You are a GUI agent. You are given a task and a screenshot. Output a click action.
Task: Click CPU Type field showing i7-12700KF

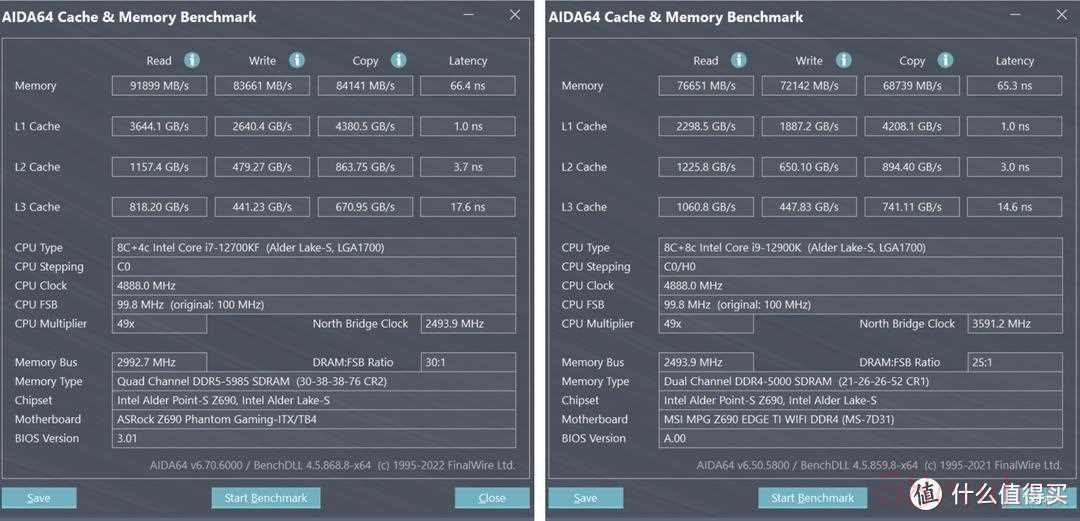pos(313,247)
